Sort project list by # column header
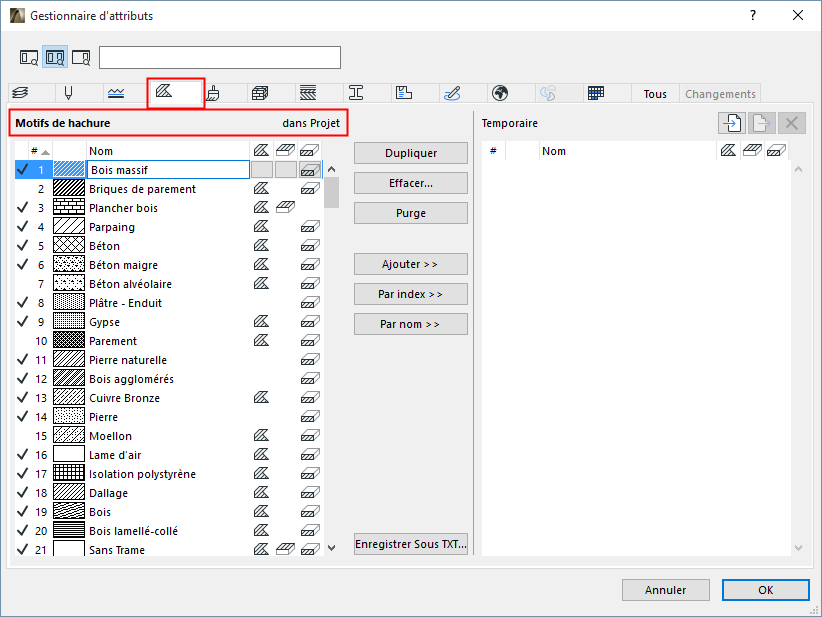Screen dimensions: 822x617 (40, 151)
